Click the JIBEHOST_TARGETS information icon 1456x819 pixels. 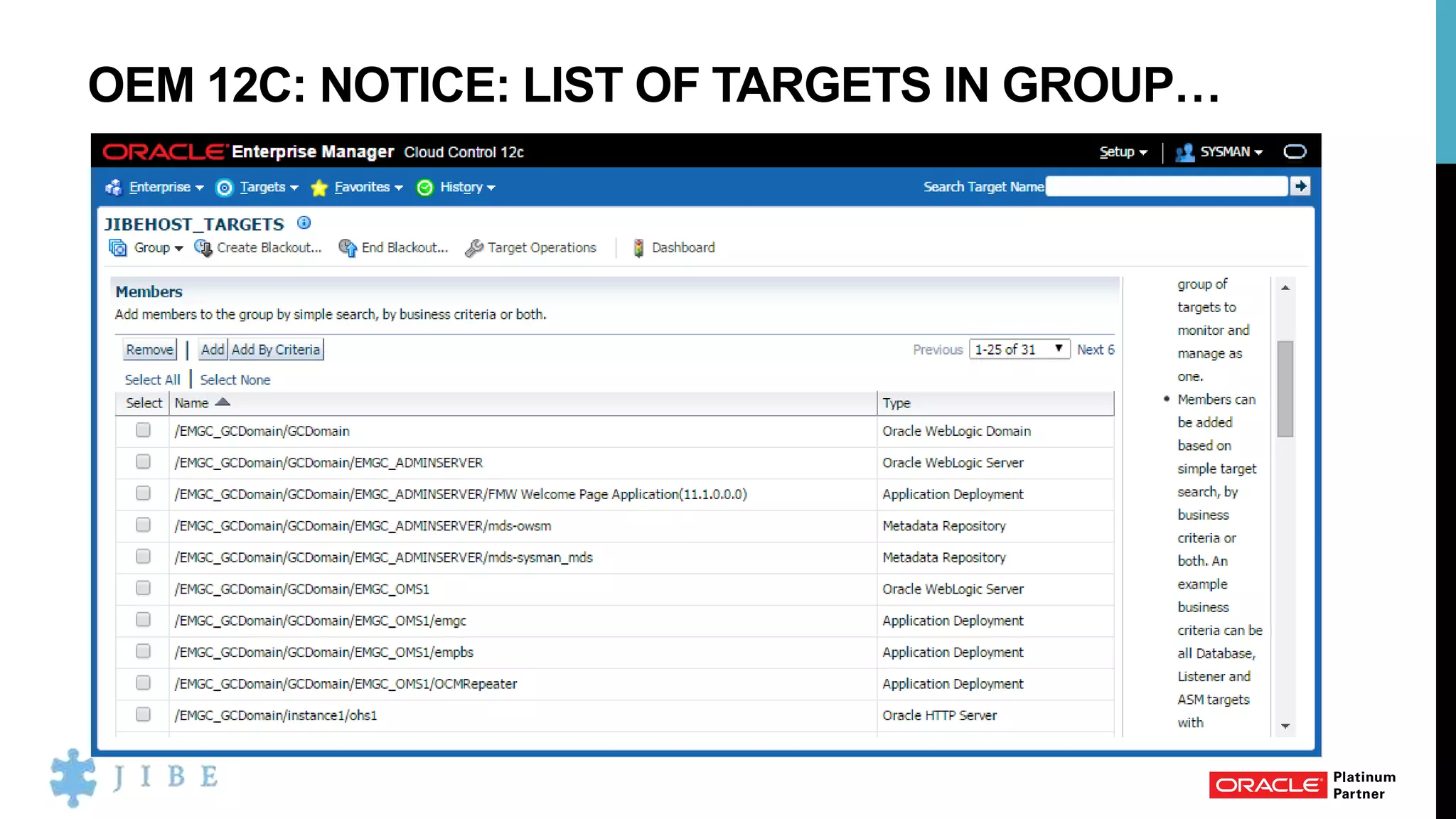(x=304, y=223)
